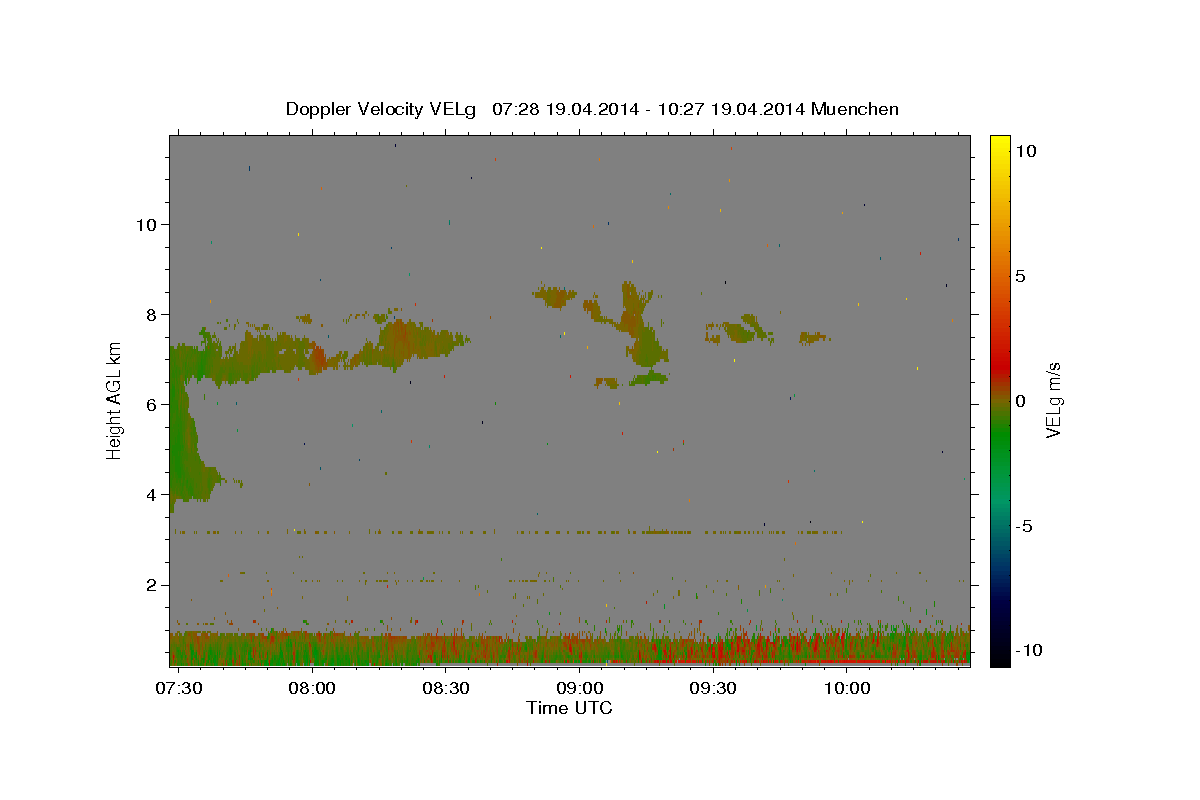
Task: Click the 'VELg m/s' colorbar label
Action: [x=1053, y=401]
